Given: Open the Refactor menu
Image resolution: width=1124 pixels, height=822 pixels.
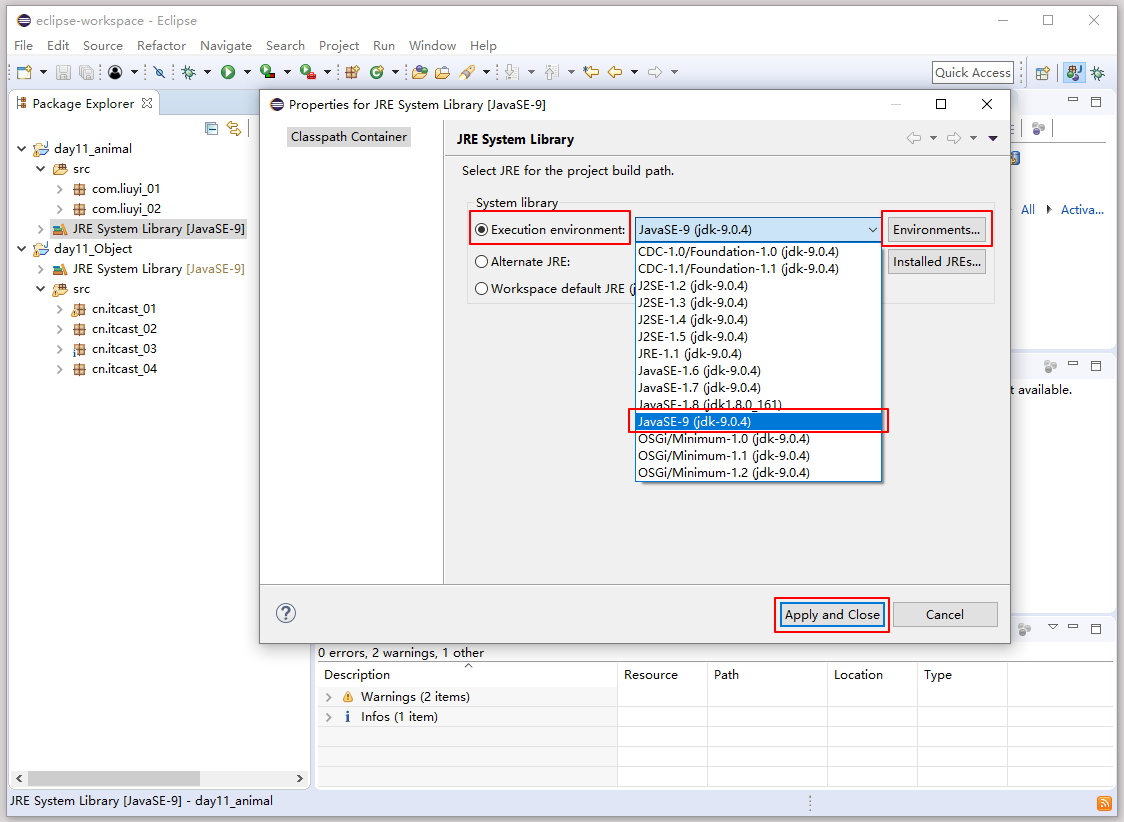Looking at the screenshot, I should pos(161,45).
